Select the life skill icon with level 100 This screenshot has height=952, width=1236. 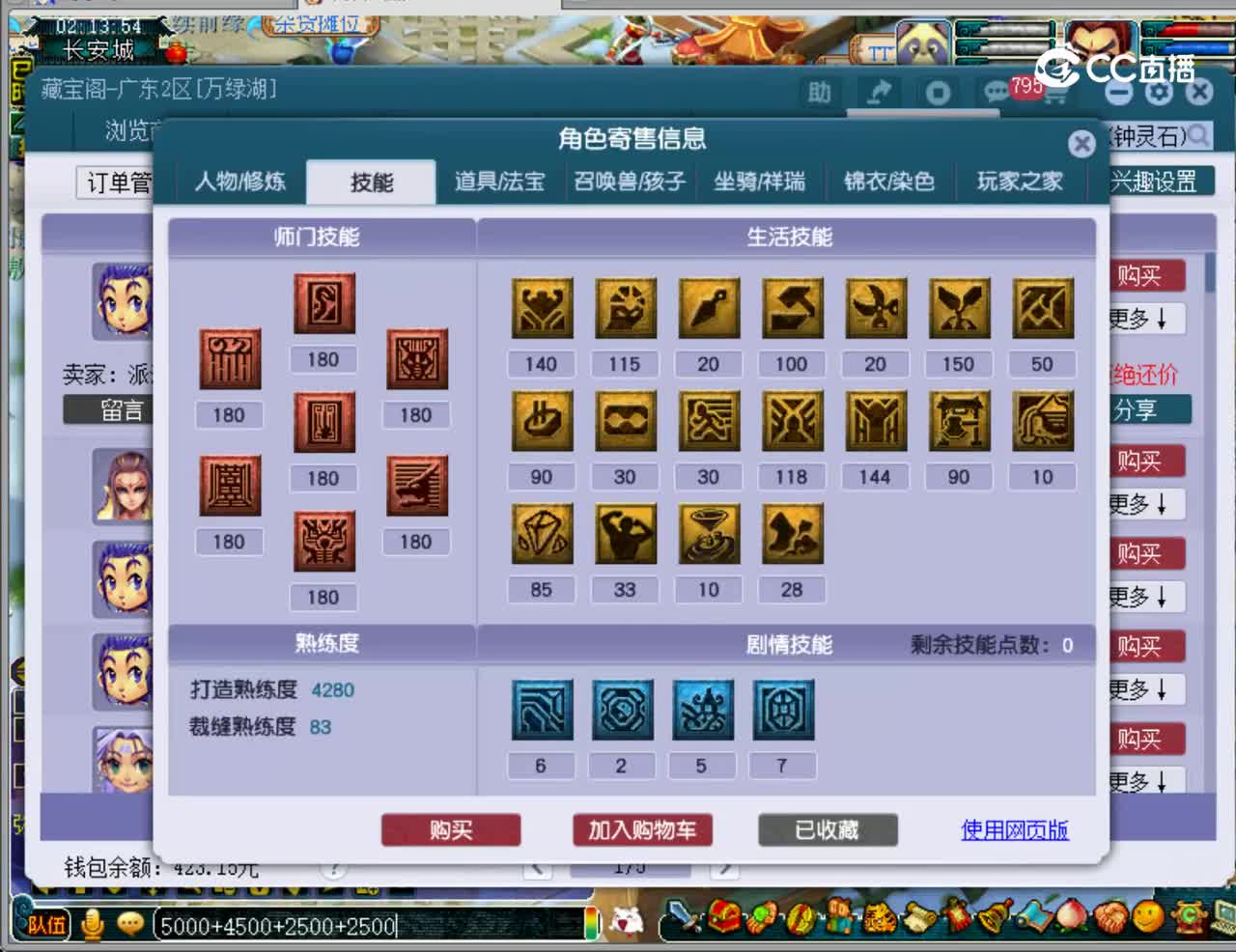click(x=792, y=308)
